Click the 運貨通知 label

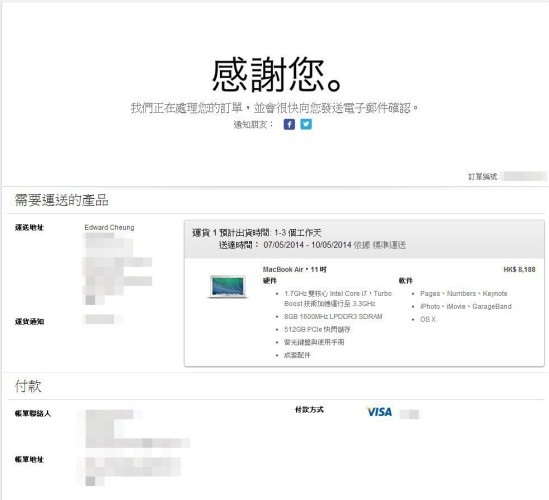[x=29, y=321]
